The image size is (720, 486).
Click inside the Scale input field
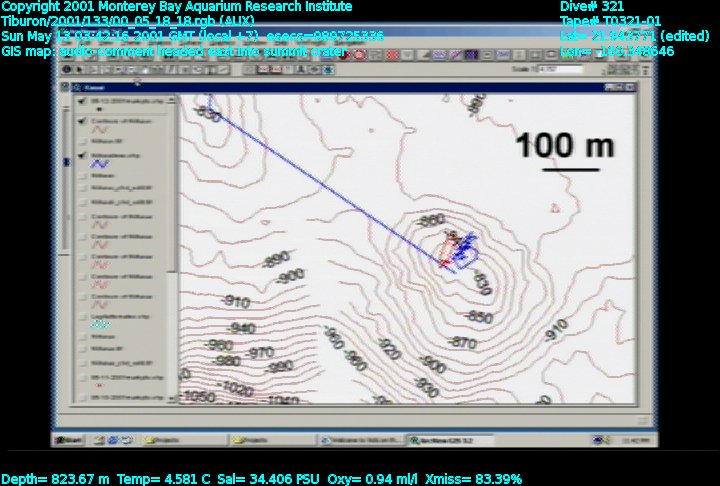(559, 69)
